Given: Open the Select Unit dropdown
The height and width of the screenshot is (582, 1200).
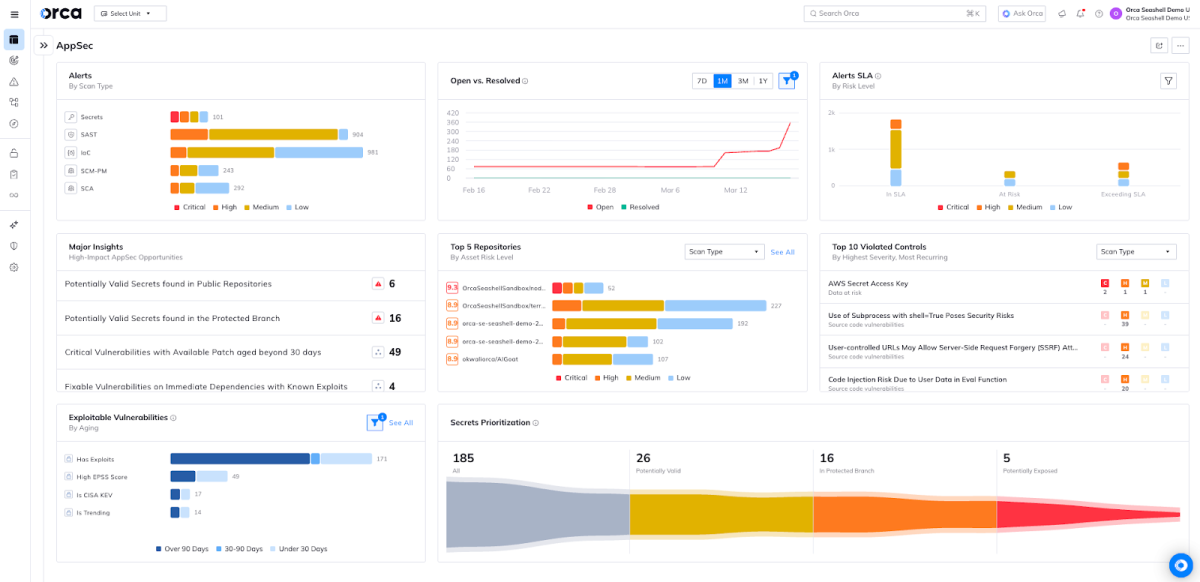Looking at the screenshot, I should (131, 13).
